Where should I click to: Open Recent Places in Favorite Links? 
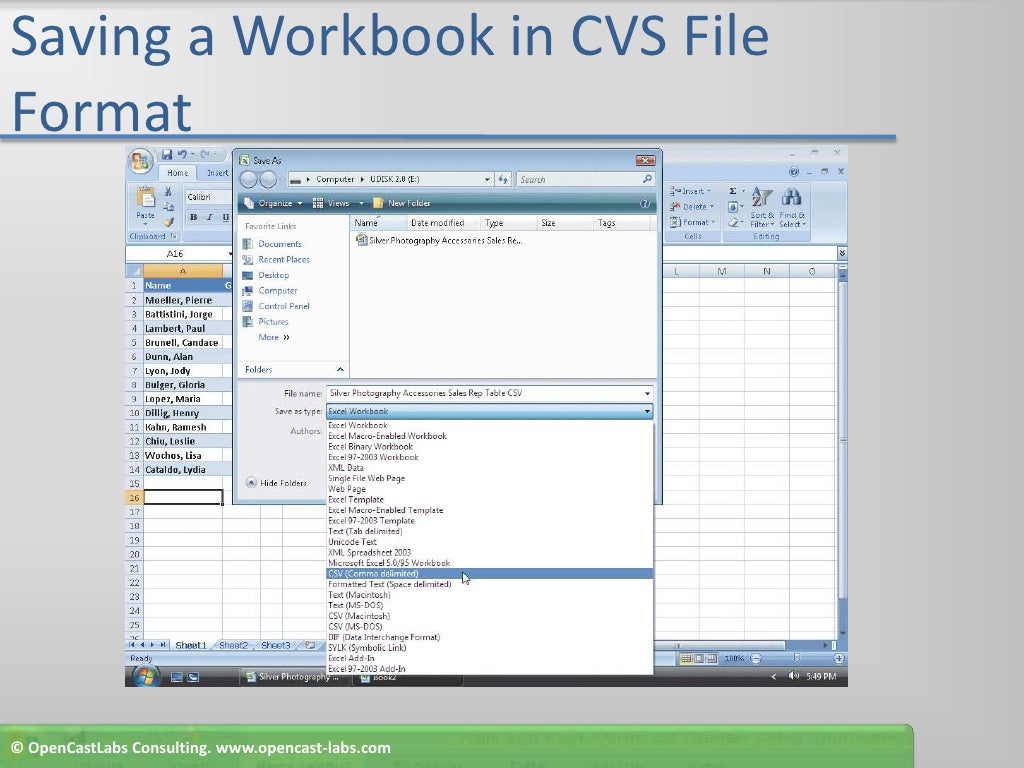pyautogui.click(x=283, y=259)
